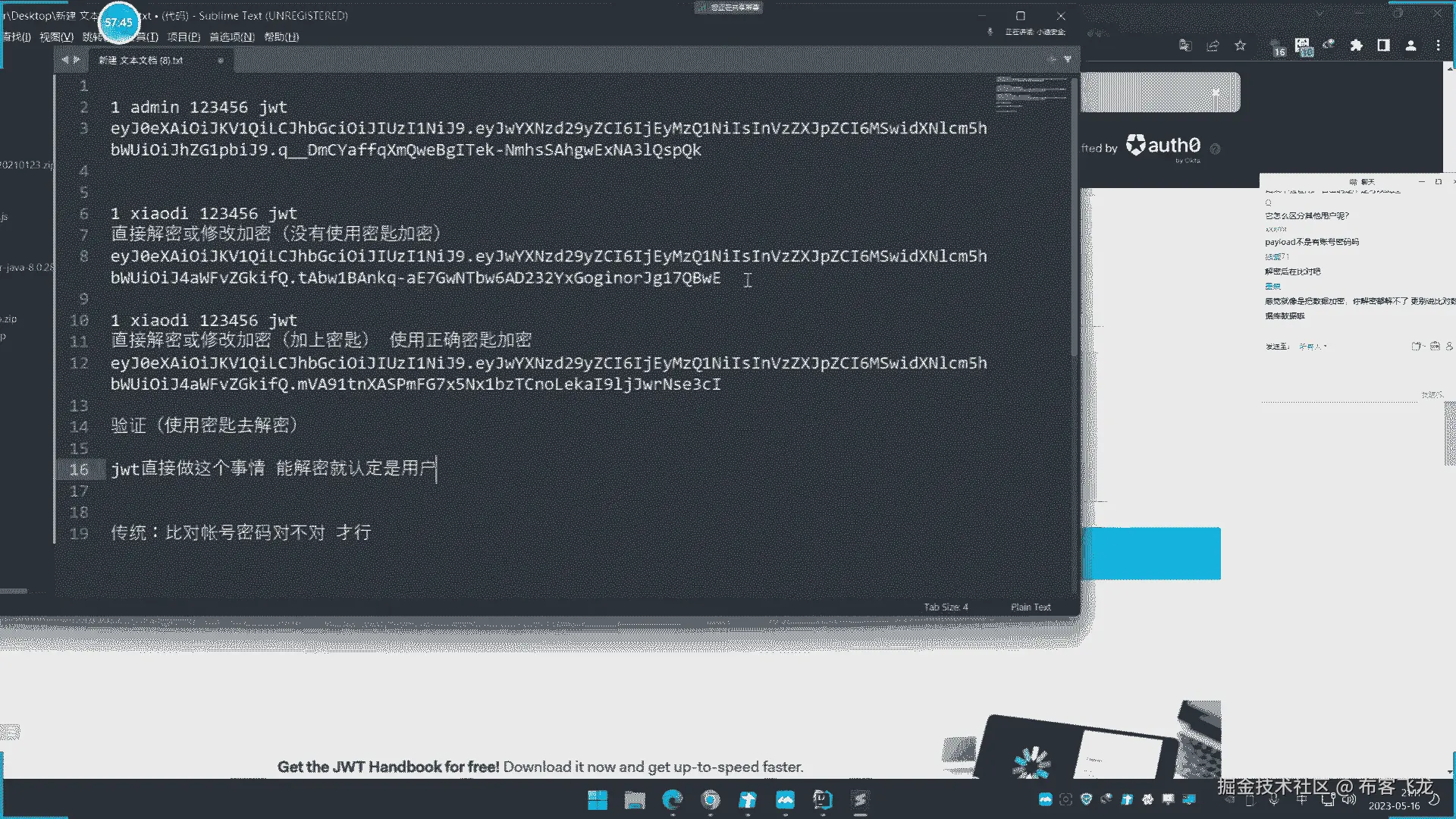1456x819 pixels.
Task: Open Chrome extensions puzzle icon
Action: pyautogui.click(x=1356, y=45)
